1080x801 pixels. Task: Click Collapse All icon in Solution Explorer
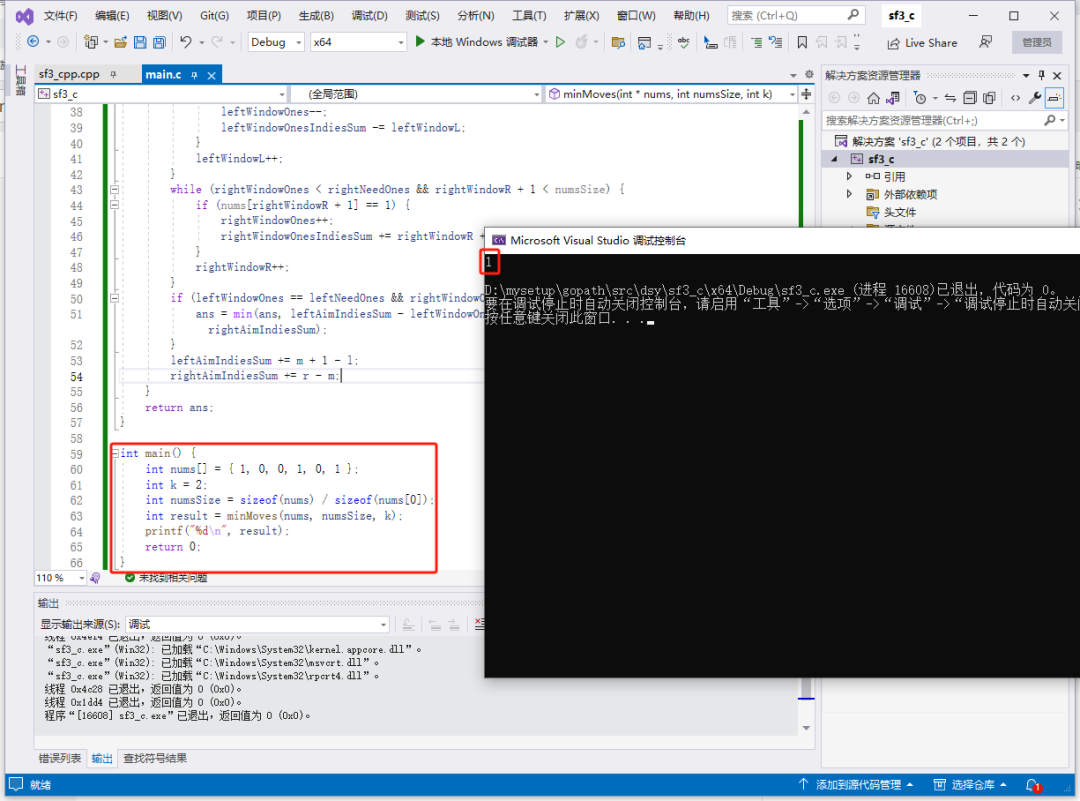[x=970, y=98]
